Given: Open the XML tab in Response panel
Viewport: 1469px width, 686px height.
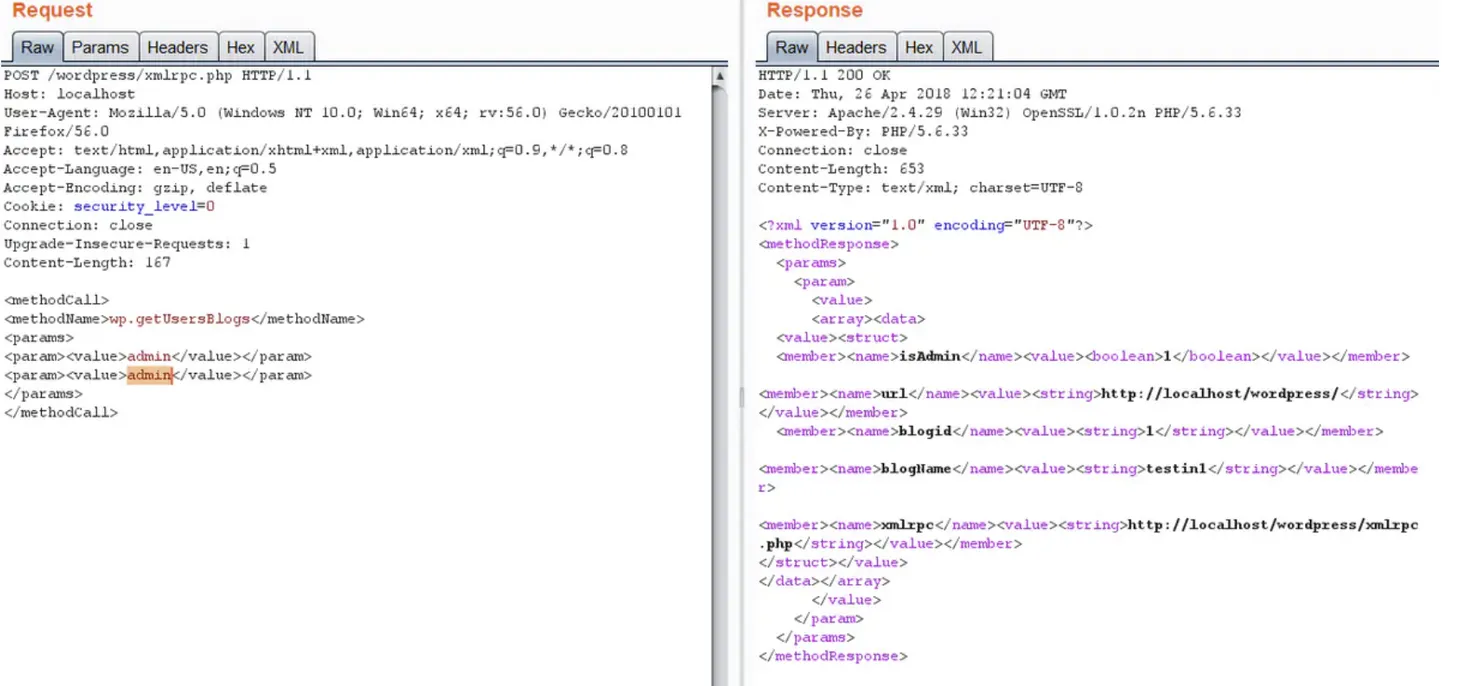Looking at the screenshot, I should (966, 46).
